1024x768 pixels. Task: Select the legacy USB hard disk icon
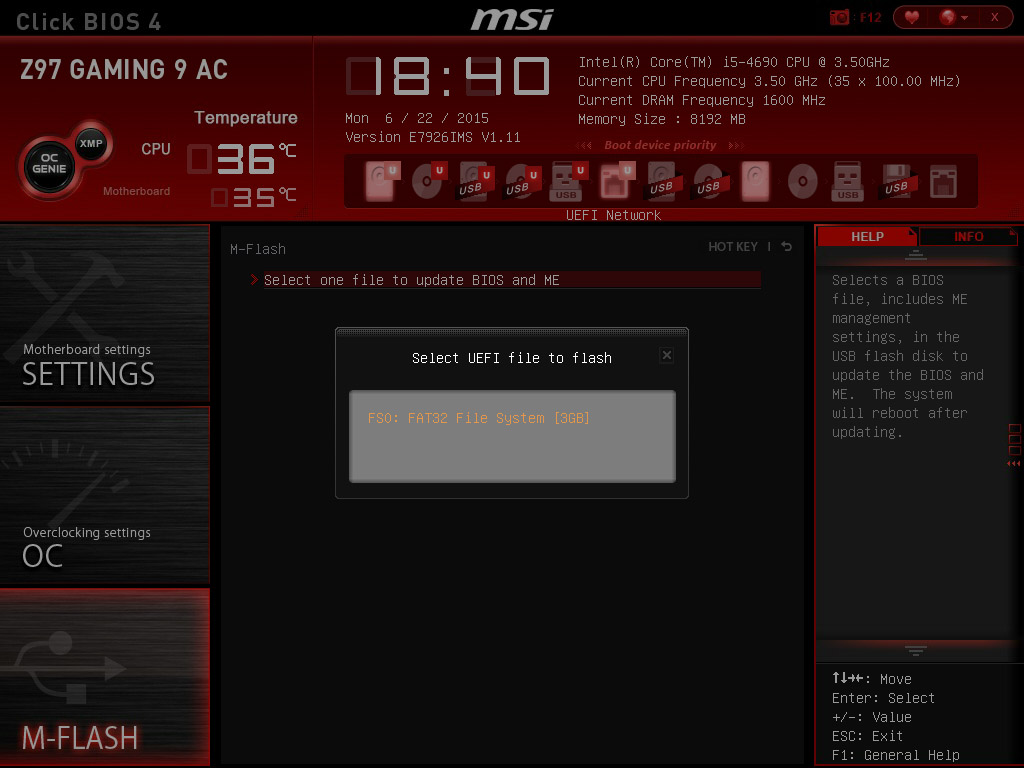pos(663,181)
